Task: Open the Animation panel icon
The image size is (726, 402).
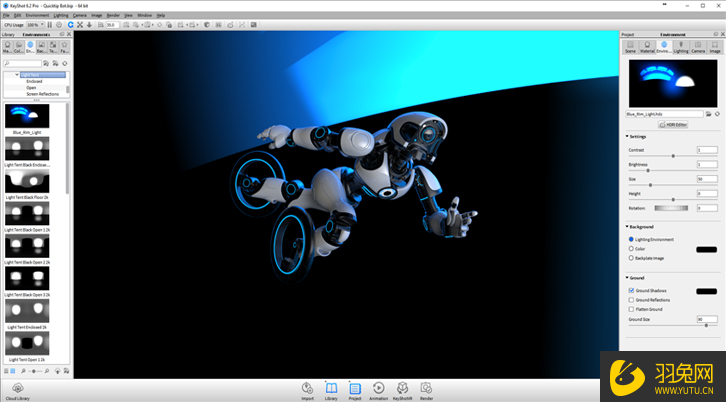Action: (378, 388)
